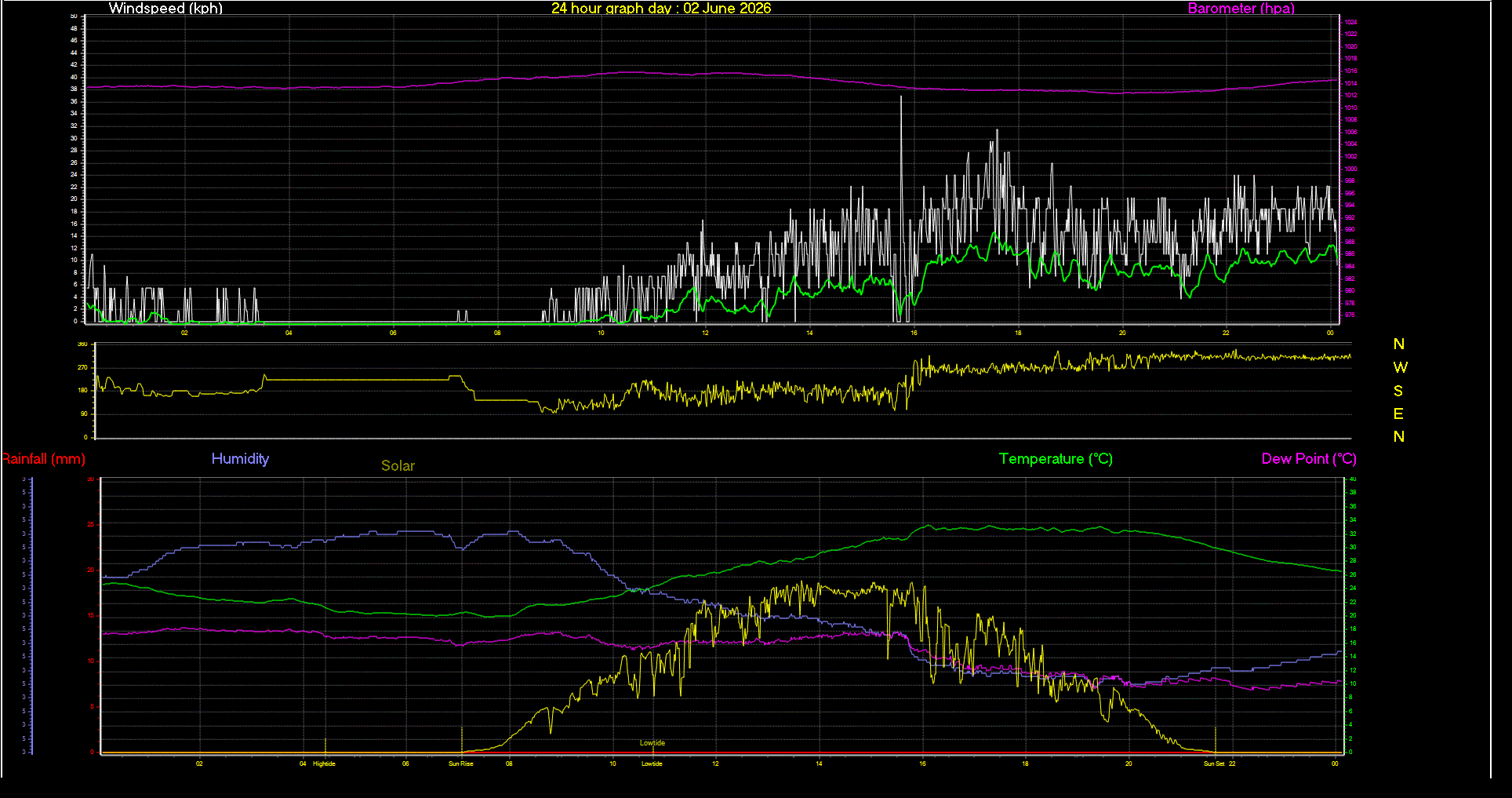Click the 'Temperature (°C)' legend label
1512x798 pixels.
click(1056, 459)
